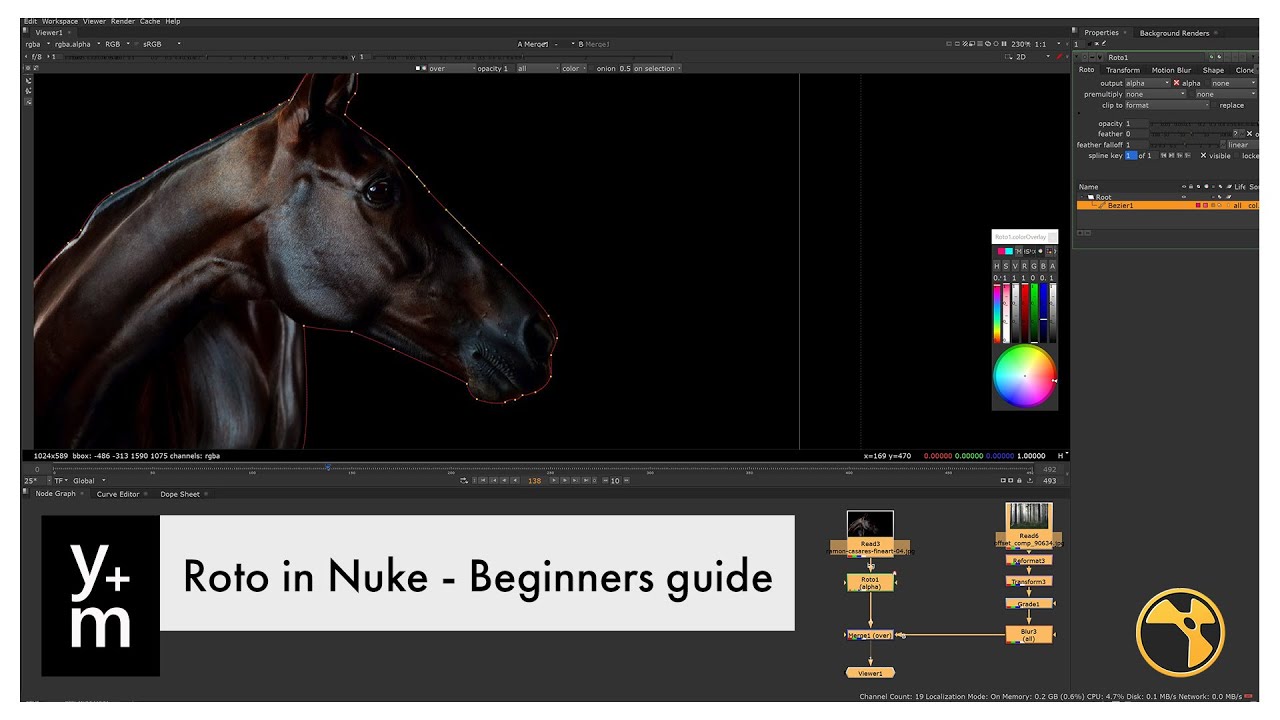Open the on selection onion dropdown
This screenshot has height=720, width=1280.
tap(657, 69)
